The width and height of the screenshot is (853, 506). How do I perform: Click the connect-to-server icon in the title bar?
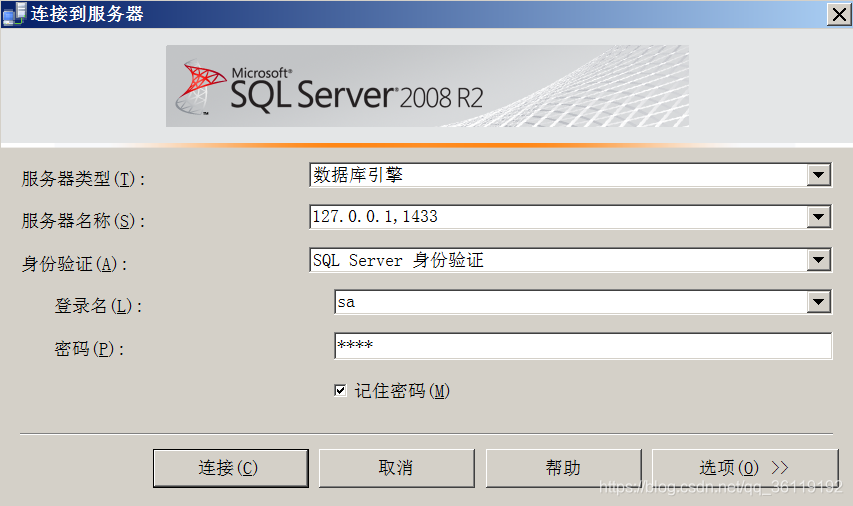point(14,14)
